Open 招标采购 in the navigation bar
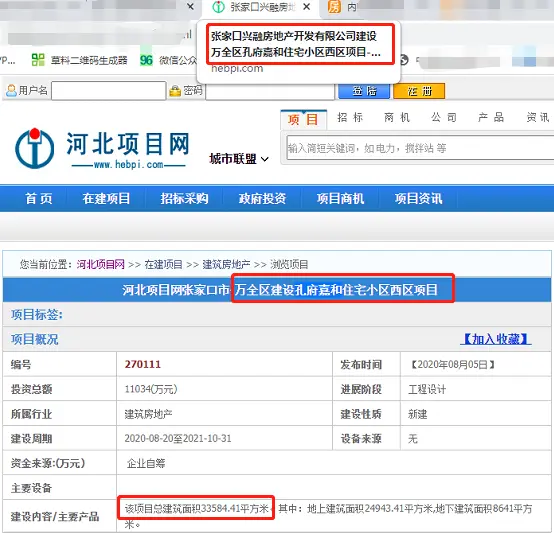 tap(184, 199)
